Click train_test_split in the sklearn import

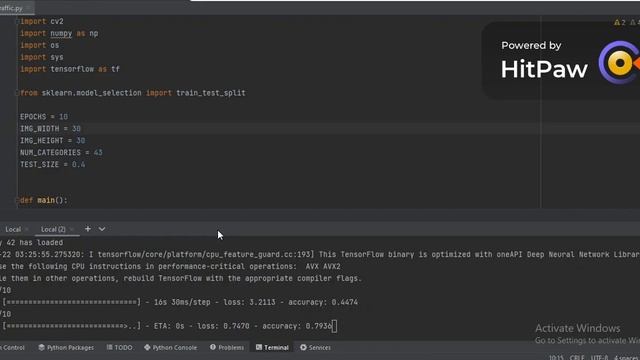coord(211,93)
